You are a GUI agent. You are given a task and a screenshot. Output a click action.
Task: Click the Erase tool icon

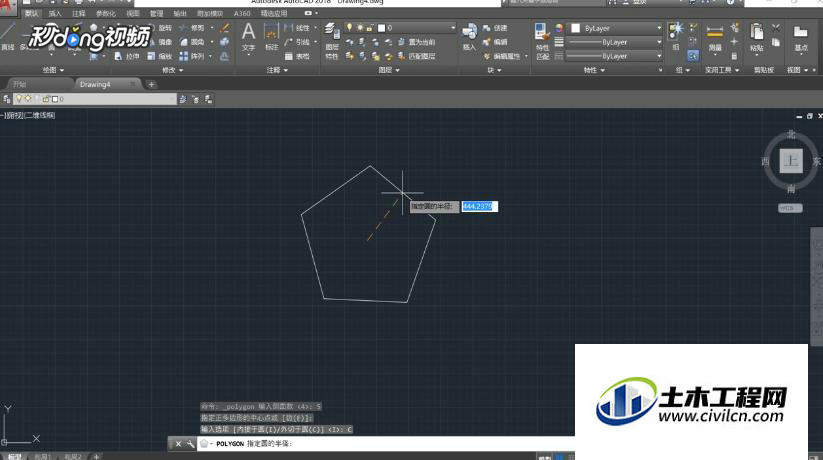pos(225,28)
